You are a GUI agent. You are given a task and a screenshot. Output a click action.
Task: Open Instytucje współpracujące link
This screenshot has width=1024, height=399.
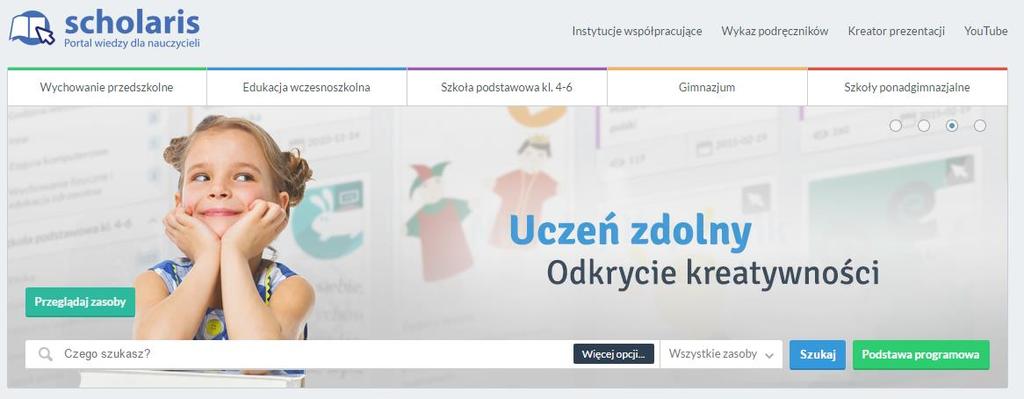click(x=637, y=31)
